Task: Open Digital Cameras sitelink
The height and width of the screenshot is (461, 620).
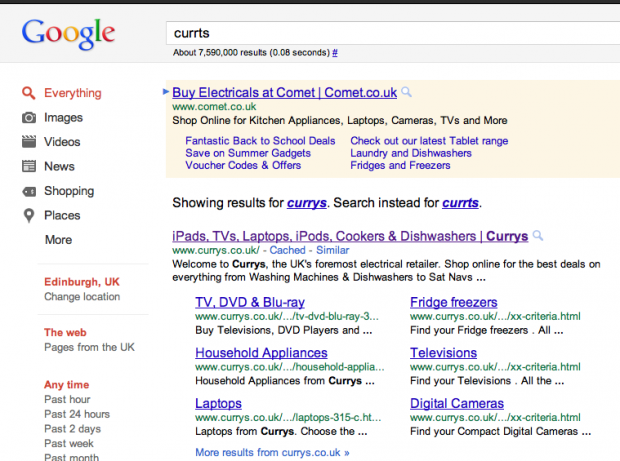Action: coord(457,403)
